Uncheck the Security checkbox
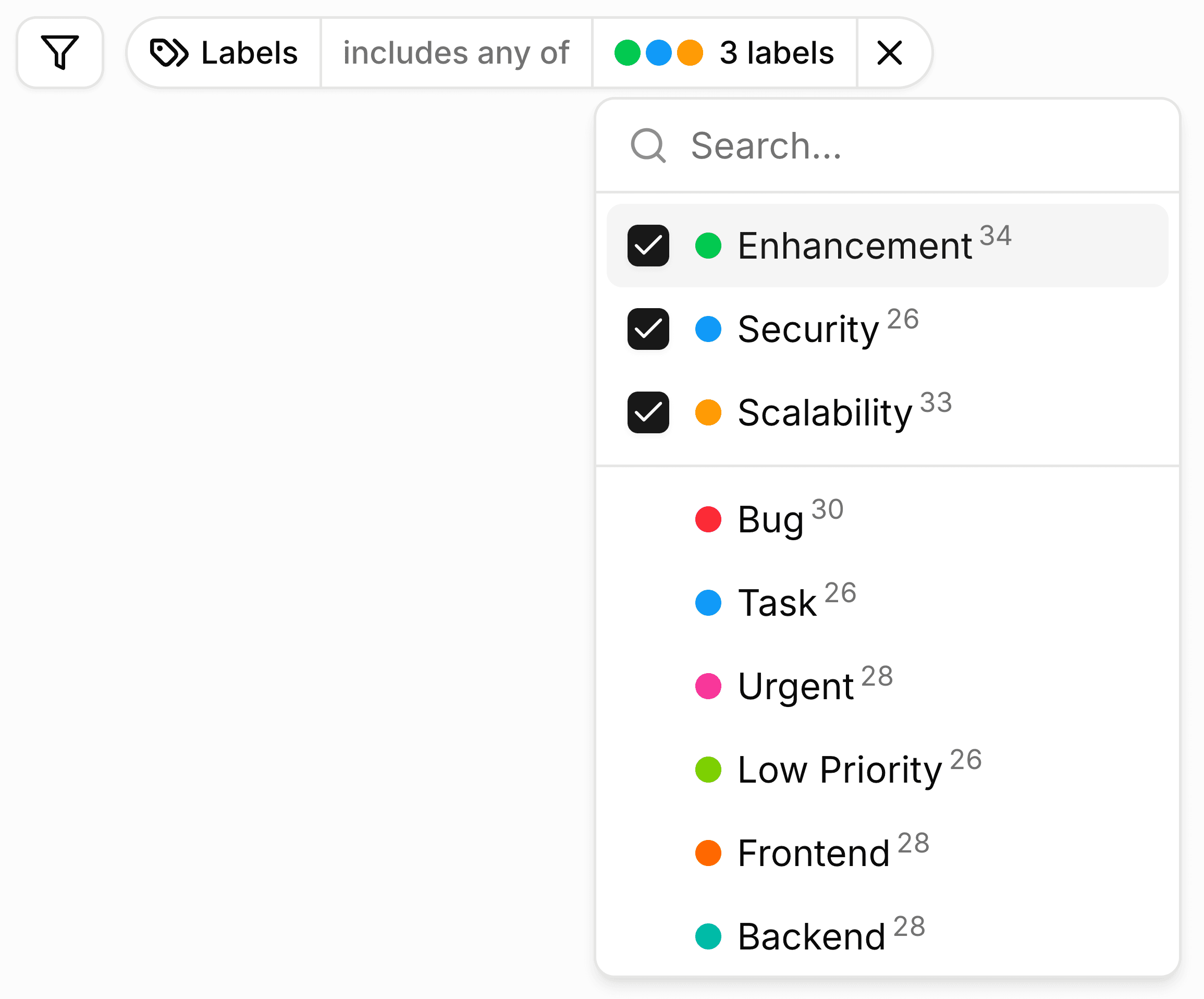Image resolution: width=1204 pixels, height=999 pixels. [648, 328]
